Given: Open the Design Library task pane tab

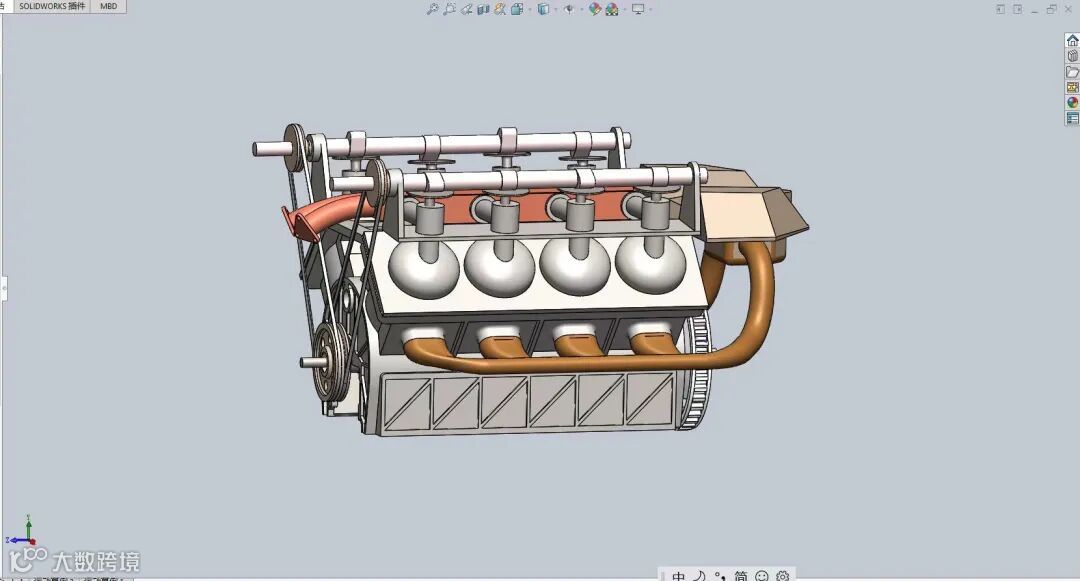Looking at the screenshot, I should (x=1072, y=56).
